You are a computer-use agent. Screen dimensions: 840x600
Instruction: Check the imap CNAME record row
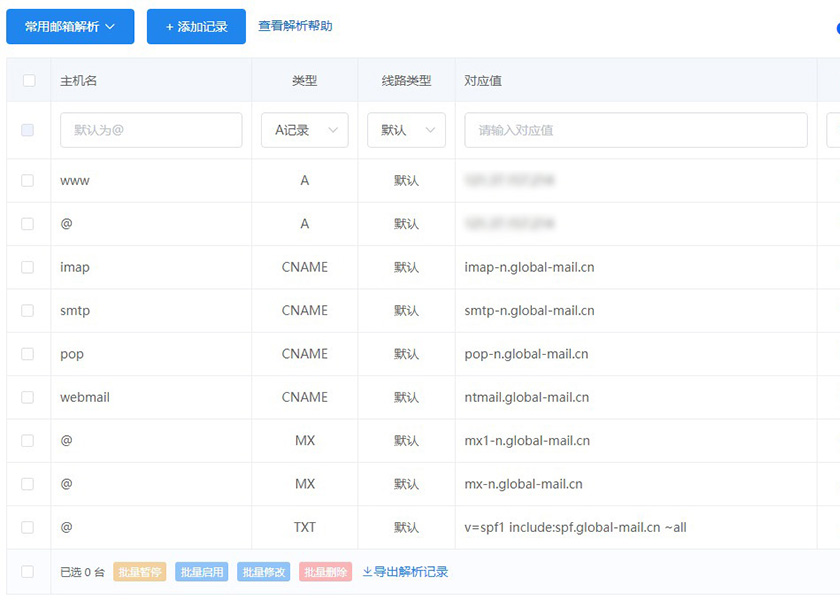pos(28,267)
